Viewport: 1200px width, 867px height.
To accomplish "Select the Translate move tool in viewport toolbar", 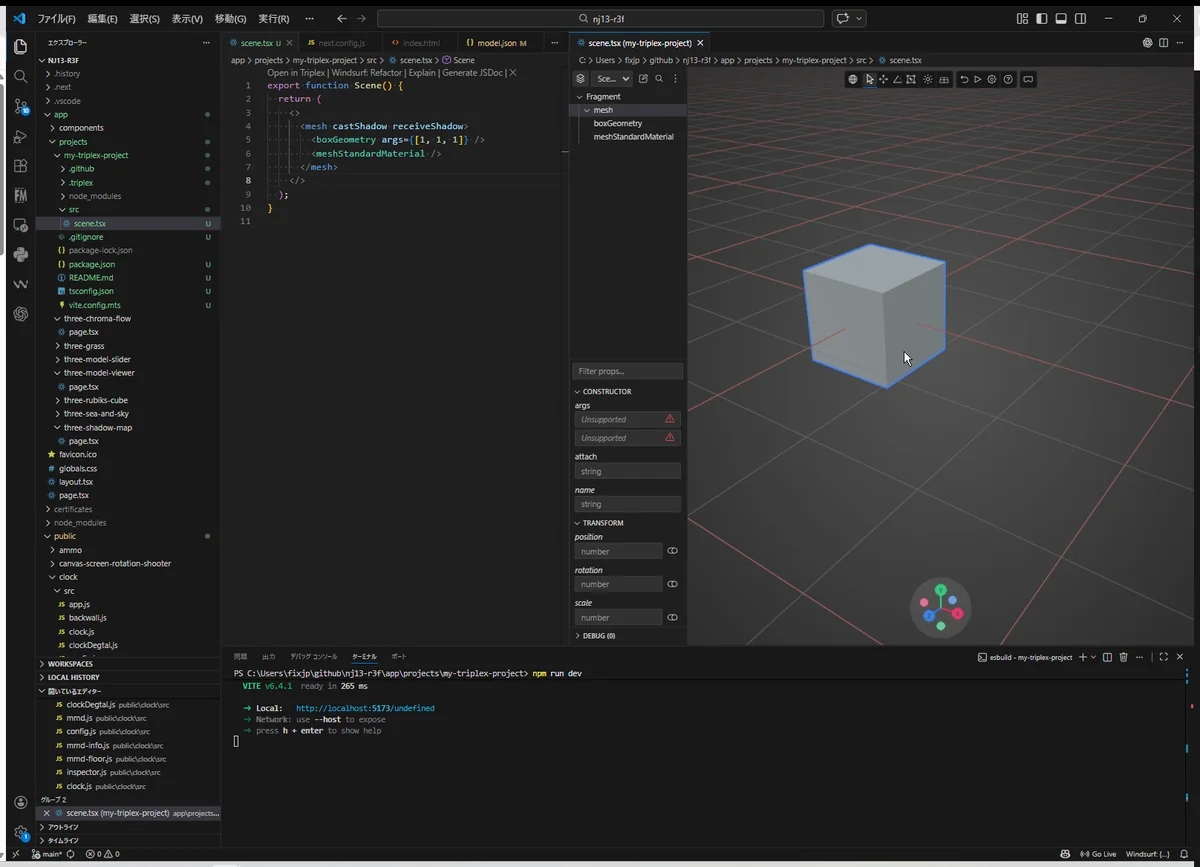I will pos(883,79).
